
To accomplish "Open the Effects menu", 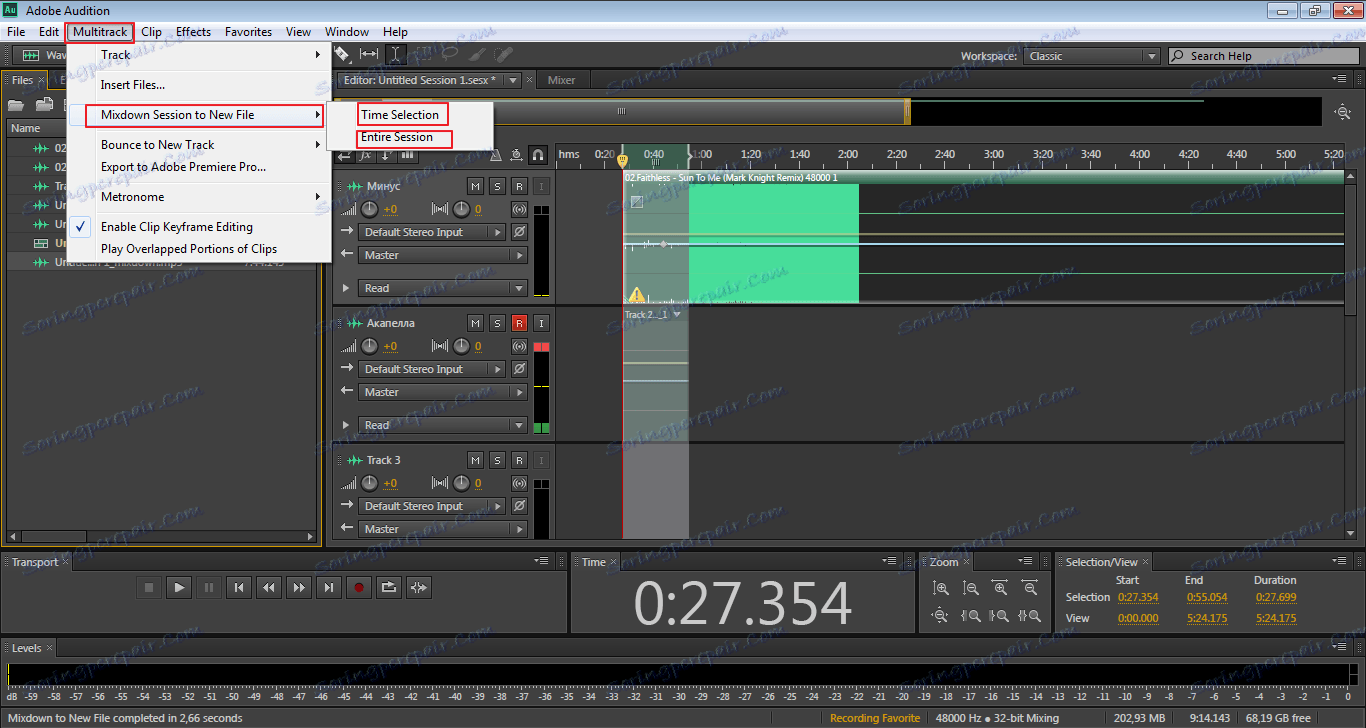I will click(193, 32).
